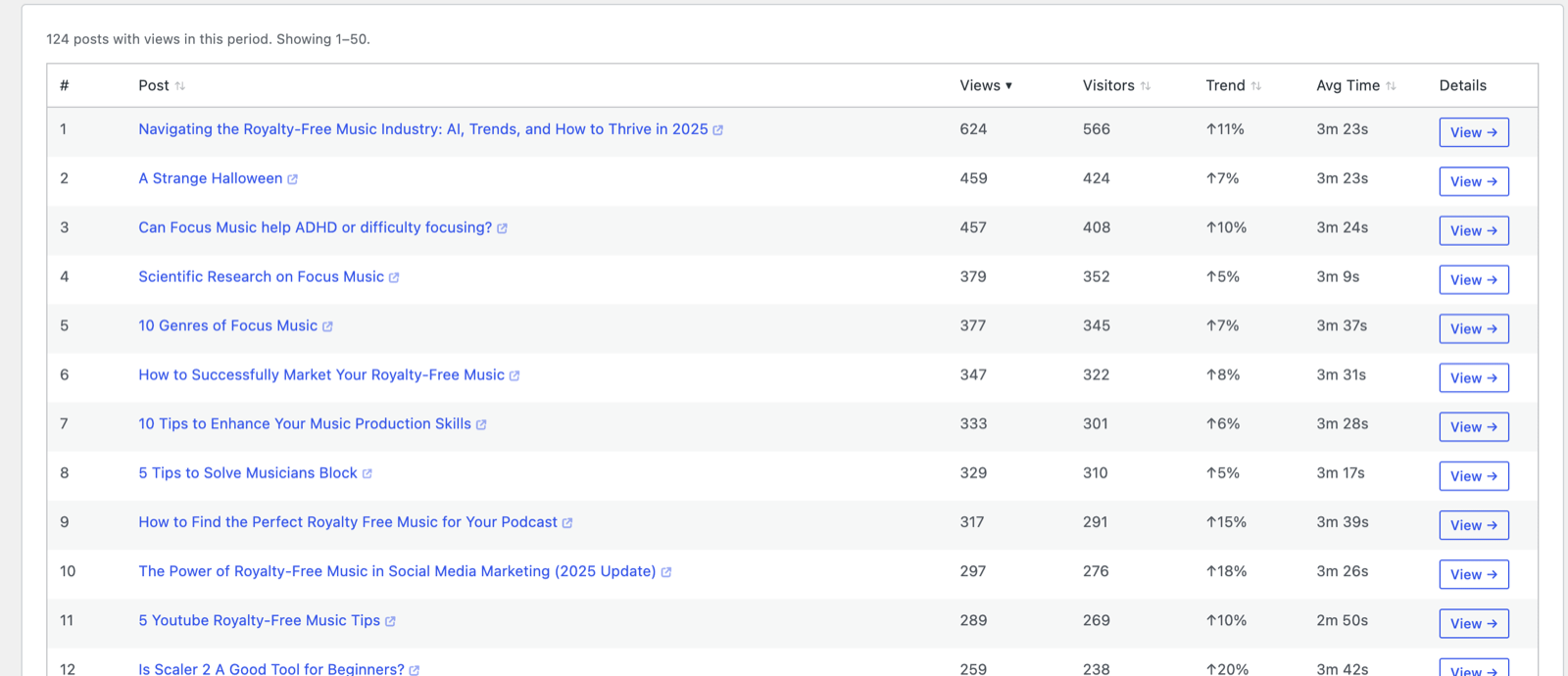Click external link icon after Navigating Royalty-Free Music Industry
This screenshot has height=676, width=1568.
(x=717, y=130)
